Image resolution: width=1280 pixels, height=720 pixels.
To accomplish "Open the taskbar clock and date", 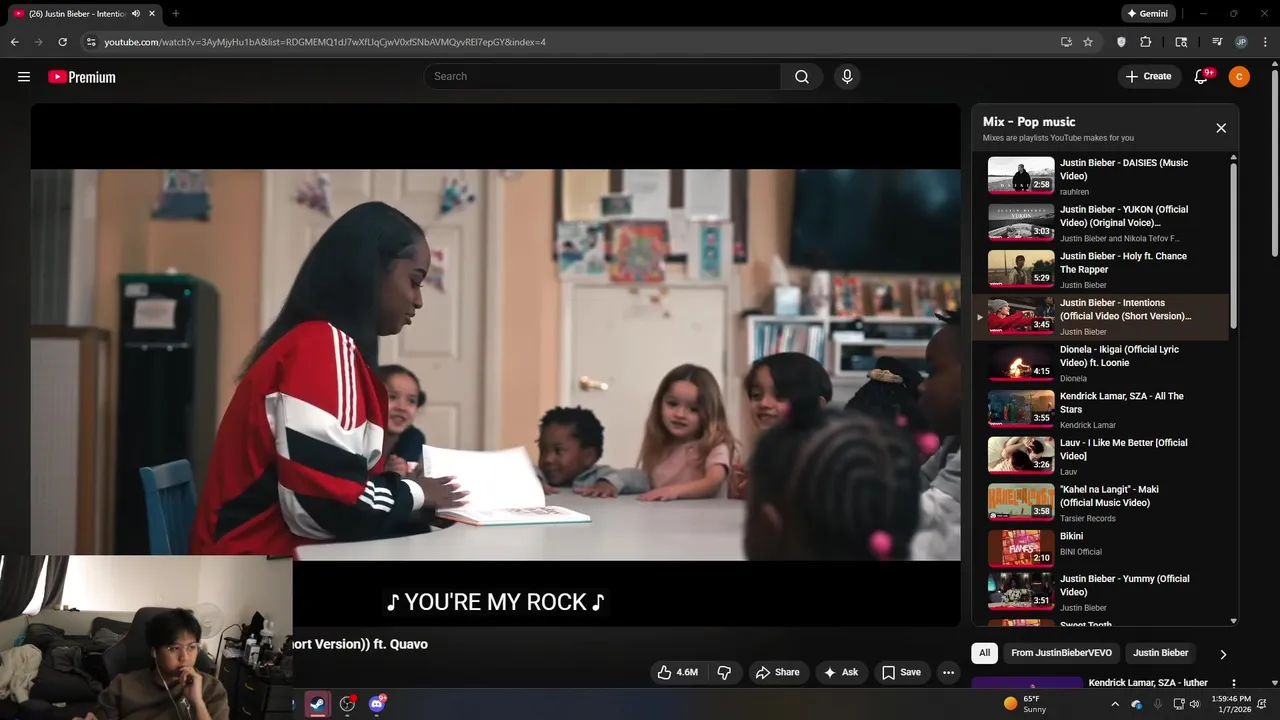I will coord(1230,704).
